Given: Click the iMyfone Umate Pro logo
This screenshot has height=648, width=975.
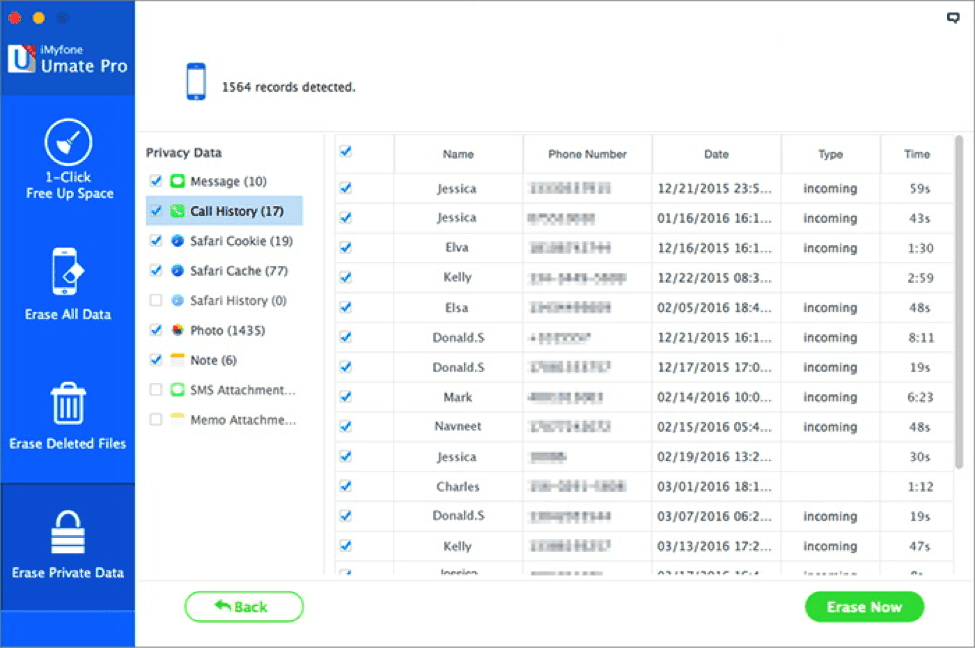Looking at the screenshot, I should [67, 60].
